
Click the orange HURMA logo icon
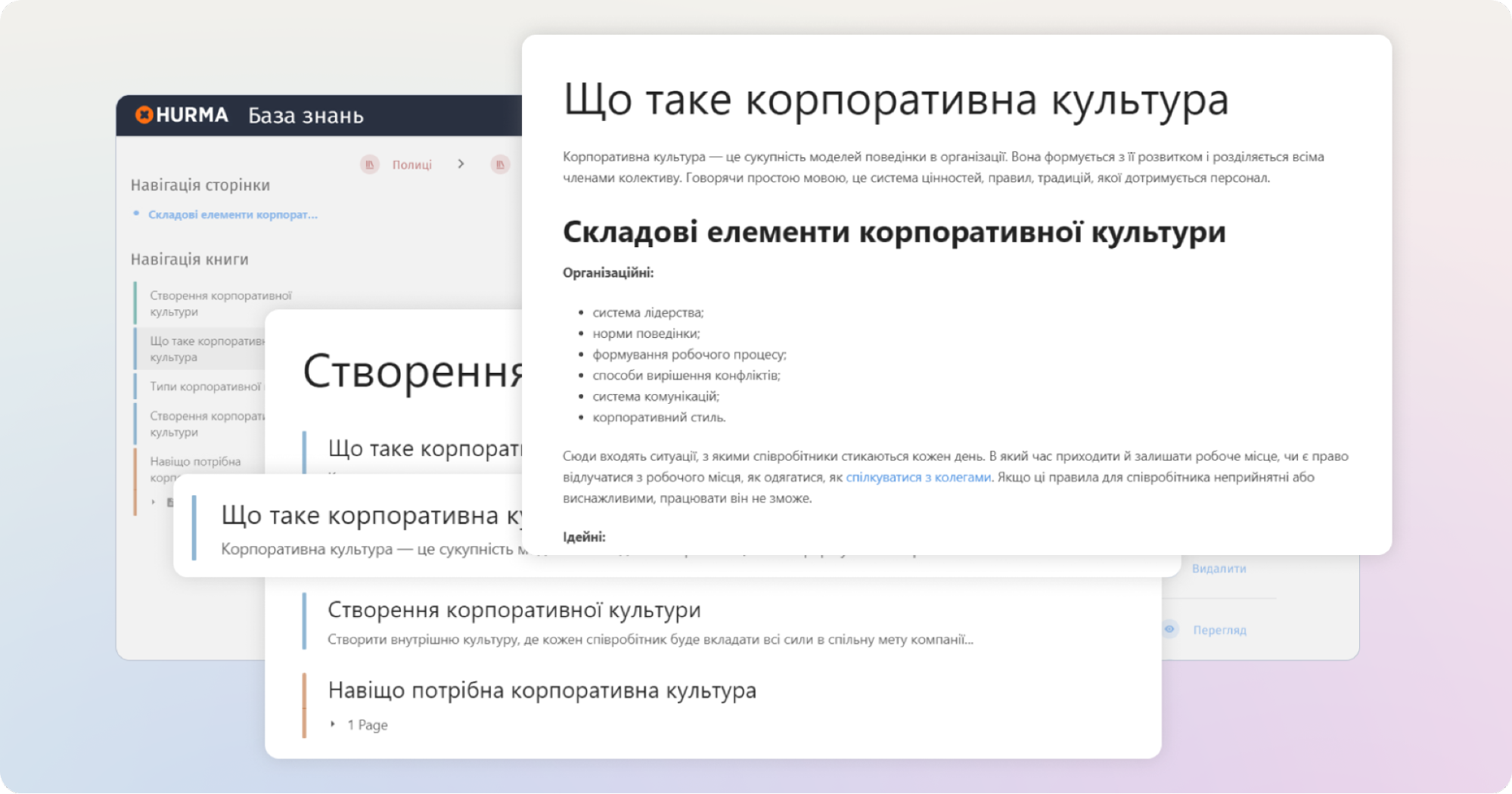pos(144,115)
